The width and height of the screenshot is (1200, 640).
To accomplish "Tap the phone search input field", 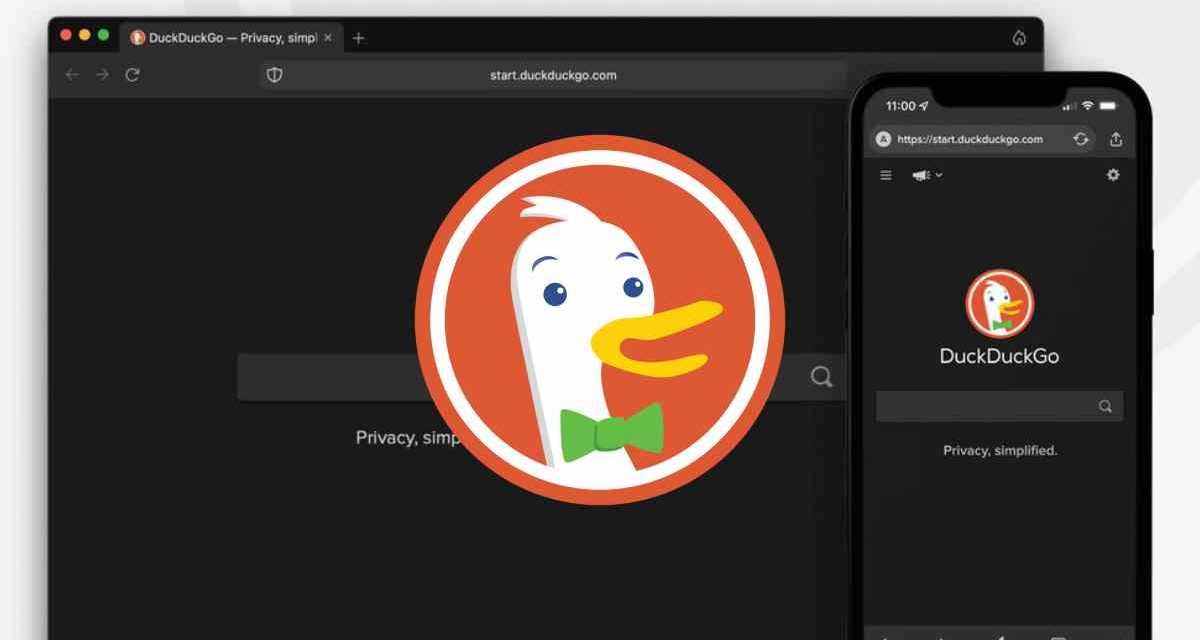I will (999, 406).
